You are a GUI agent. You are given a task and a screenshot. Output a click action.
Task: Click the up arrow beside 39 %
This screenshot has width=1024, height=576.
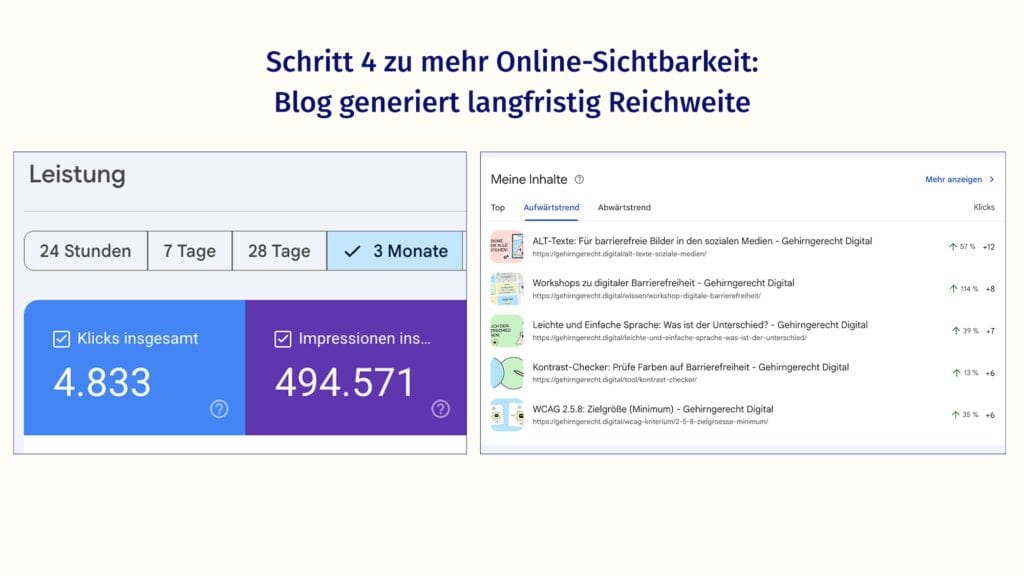click(956, 331)
